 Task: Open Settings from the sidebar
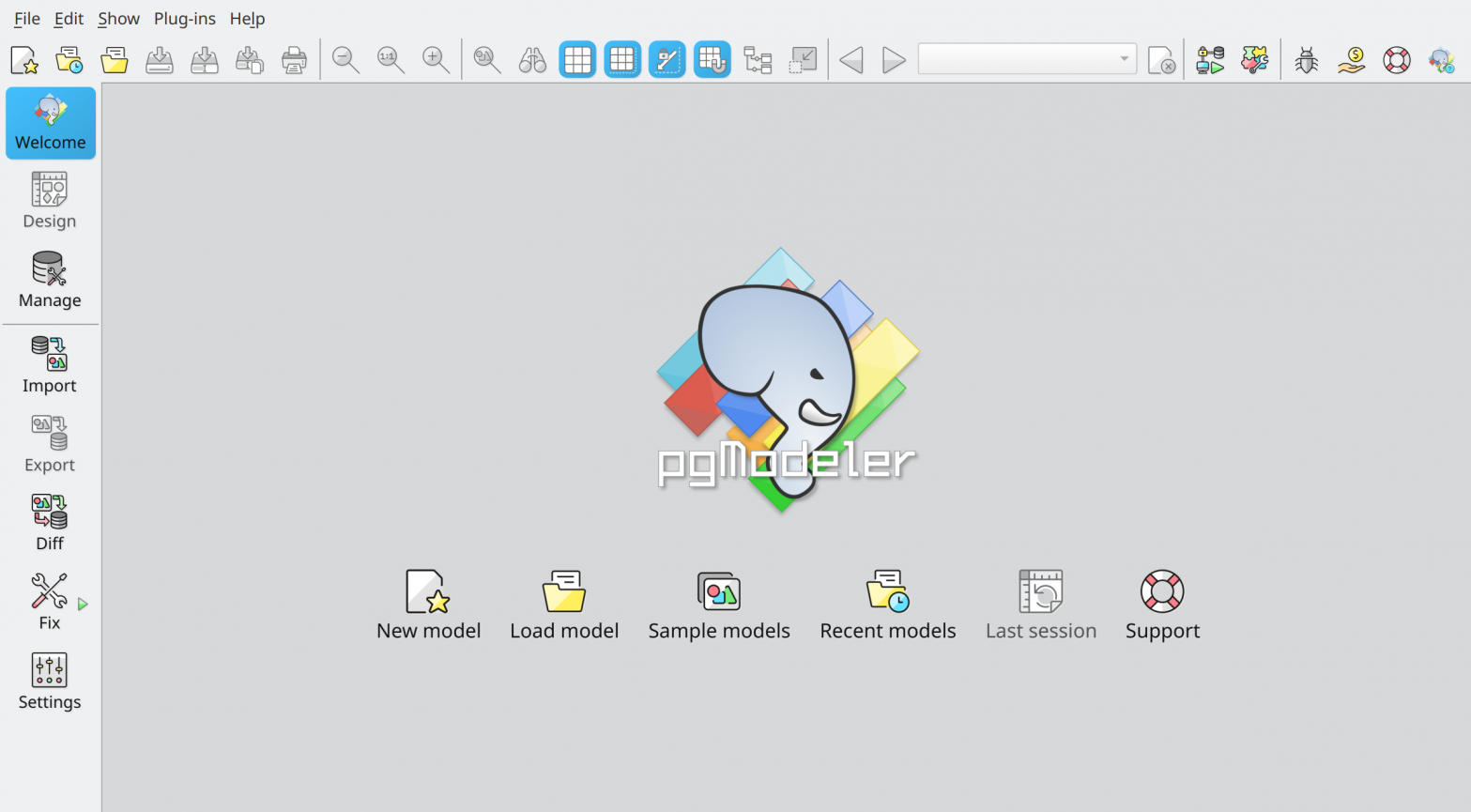click(50, 682)
